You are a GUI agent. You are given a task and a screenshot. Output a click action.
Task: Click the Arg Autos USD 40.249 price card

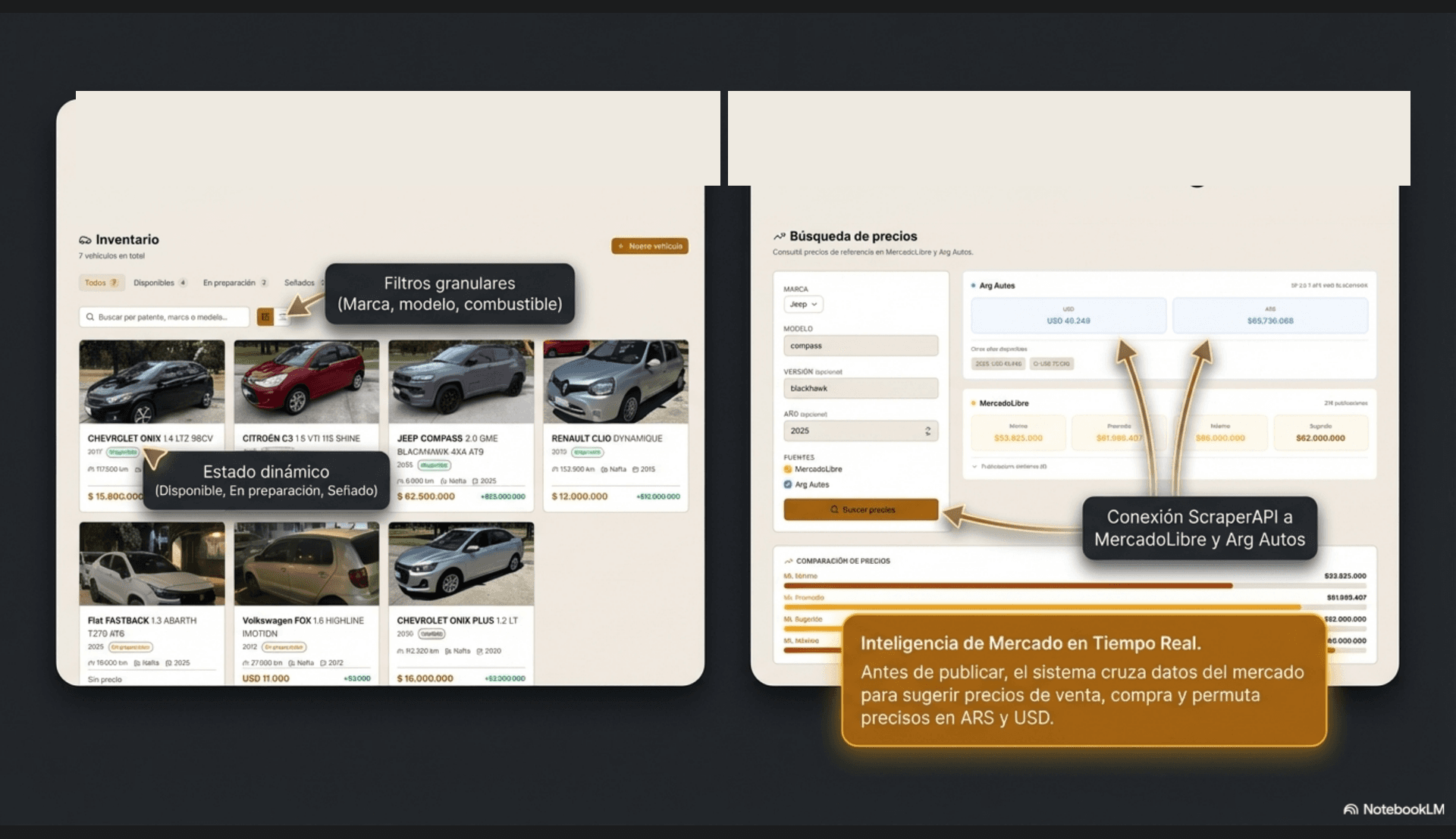(x=1068, y=315)
